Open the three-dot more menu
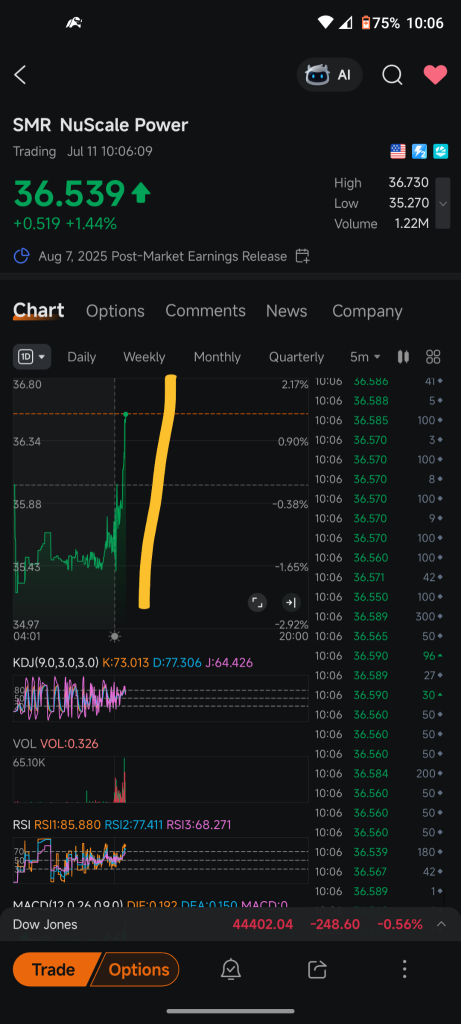 pos(404,969)
